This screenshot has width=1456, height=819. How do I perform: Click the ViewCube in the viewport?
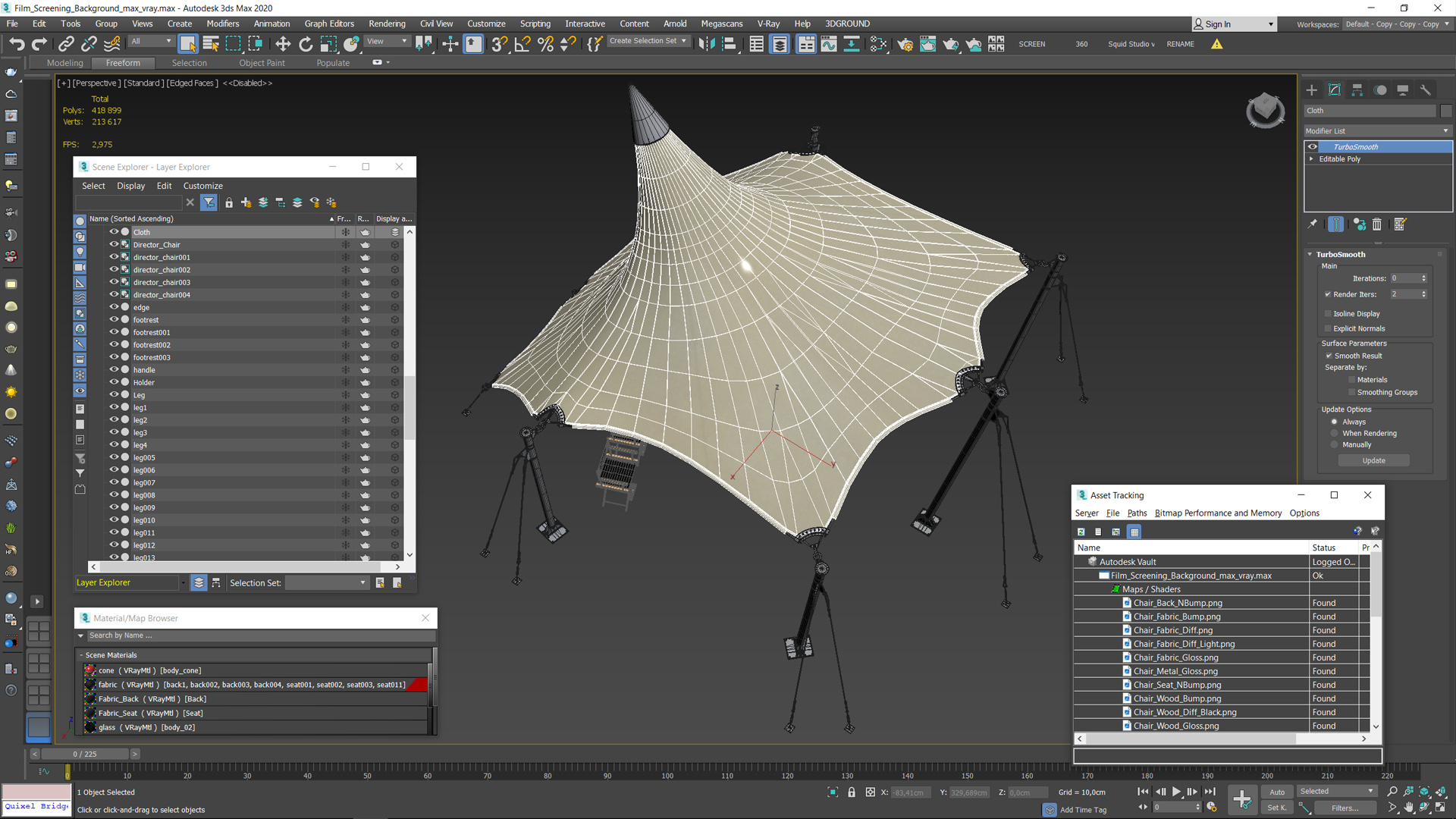pos(1265,111)
